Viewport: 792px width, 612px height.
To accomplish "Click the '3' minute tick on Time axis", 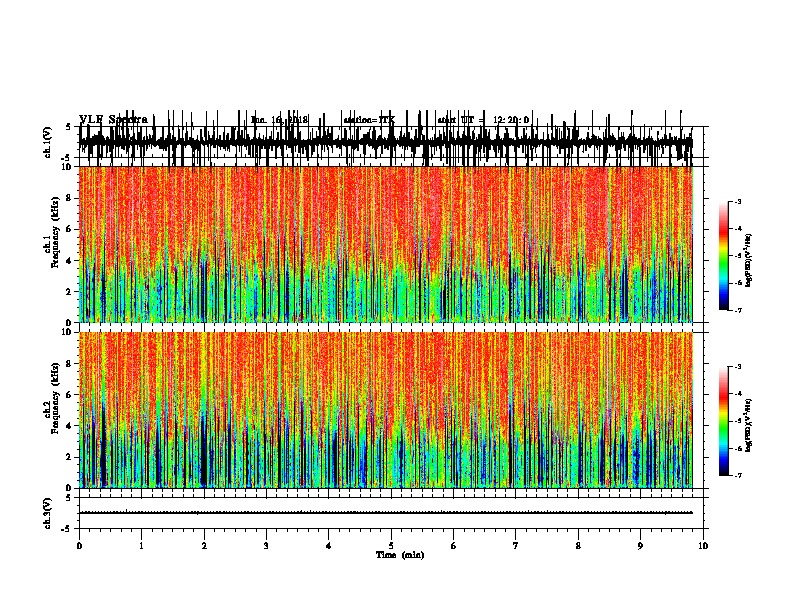I will [x=266, y=546].
